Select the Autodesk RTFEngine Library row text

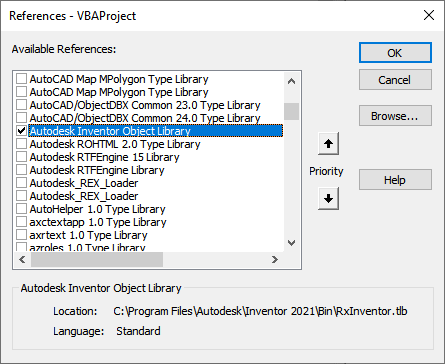click(97, 170)
